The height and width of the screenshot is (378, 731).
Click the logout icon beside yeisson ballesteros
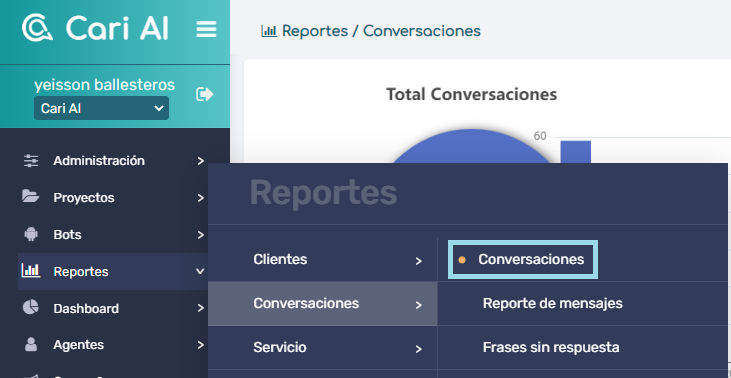(204, 94)
